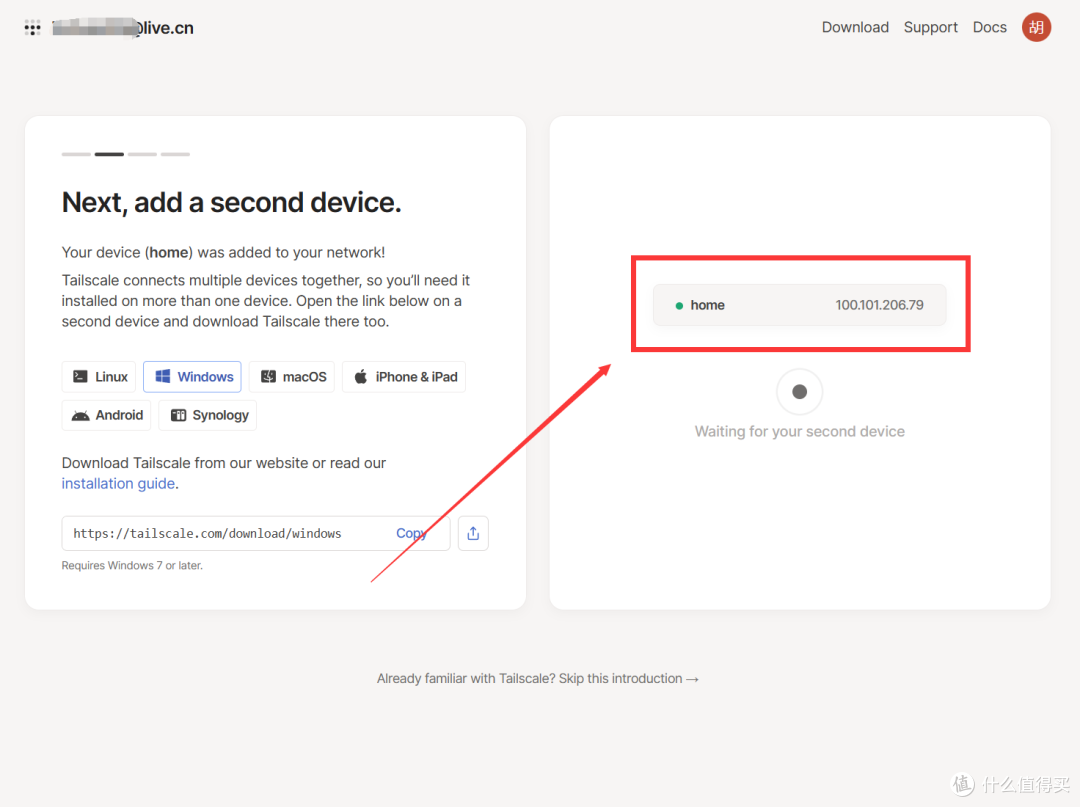
Task: Select the Synology platform option
Action: tap(207, 415)
